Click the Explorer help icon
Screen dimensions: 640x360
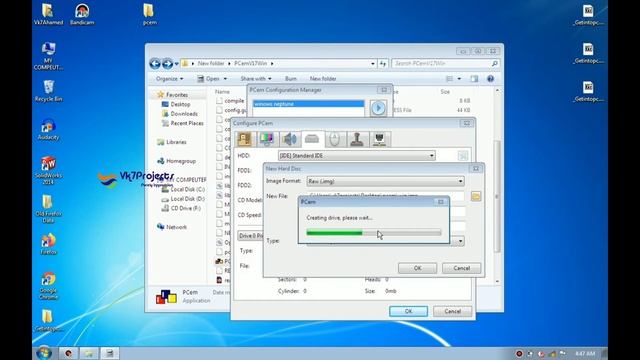tap(490, 79)
